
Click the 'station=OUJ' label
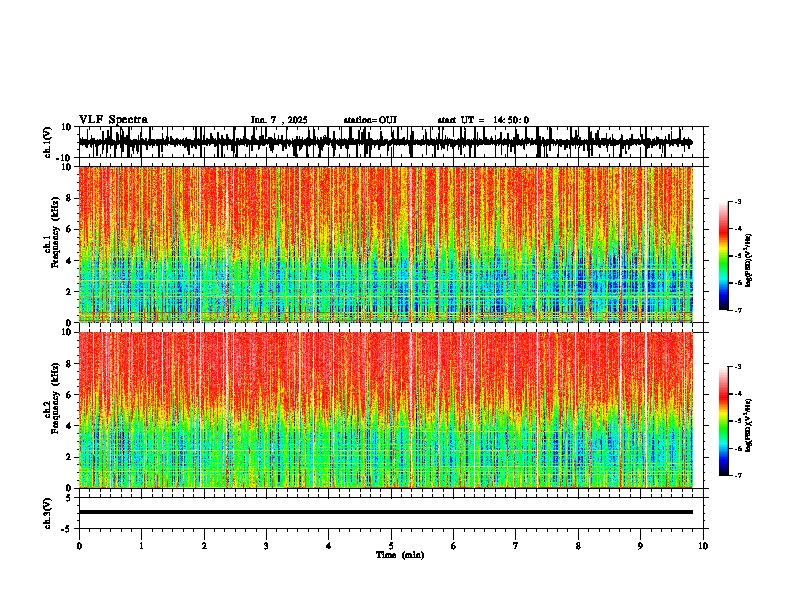point(370,120)
